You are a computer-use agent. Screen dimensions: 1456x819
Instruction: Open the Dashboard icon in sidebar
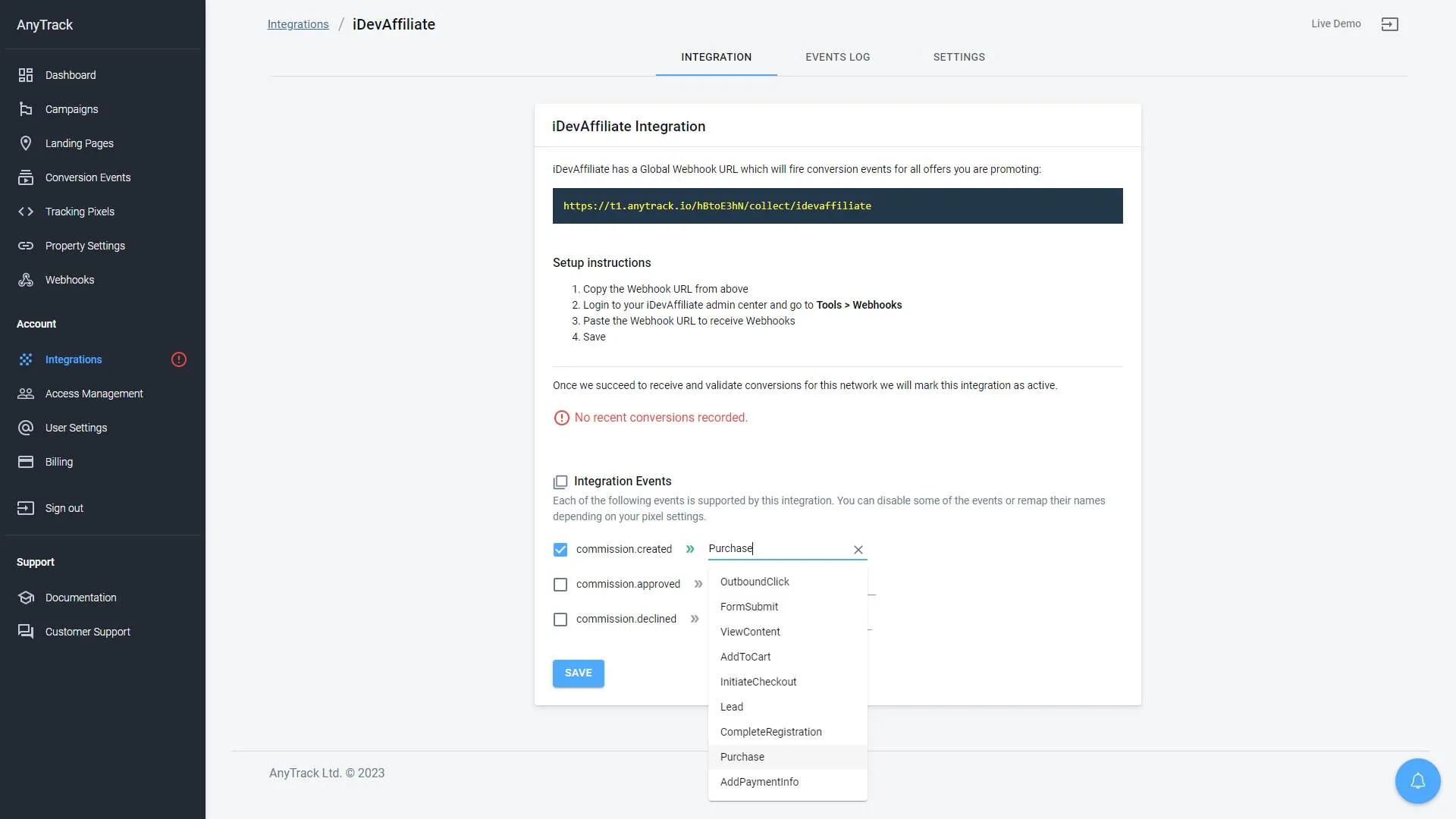click(26, 75)
